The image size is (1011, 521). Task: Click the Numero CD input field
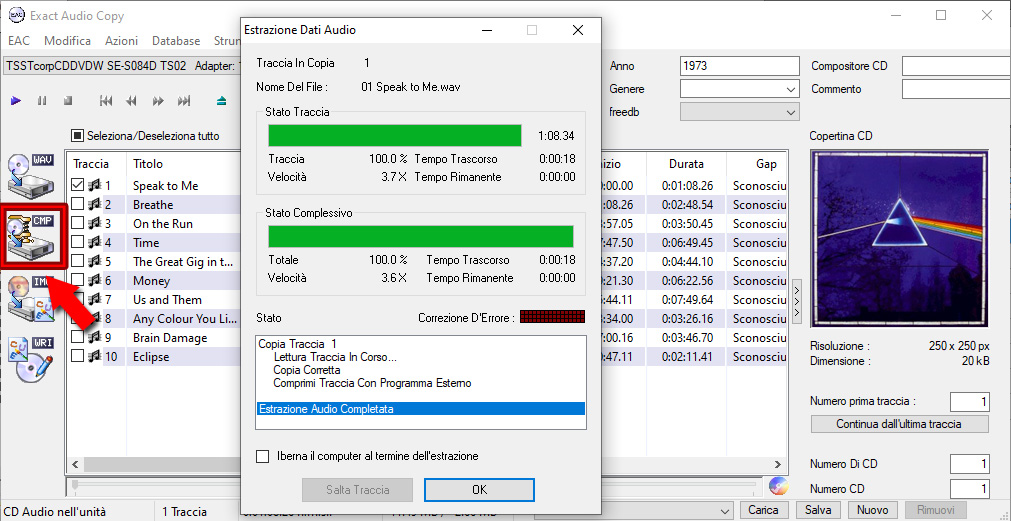coord(969,489)
